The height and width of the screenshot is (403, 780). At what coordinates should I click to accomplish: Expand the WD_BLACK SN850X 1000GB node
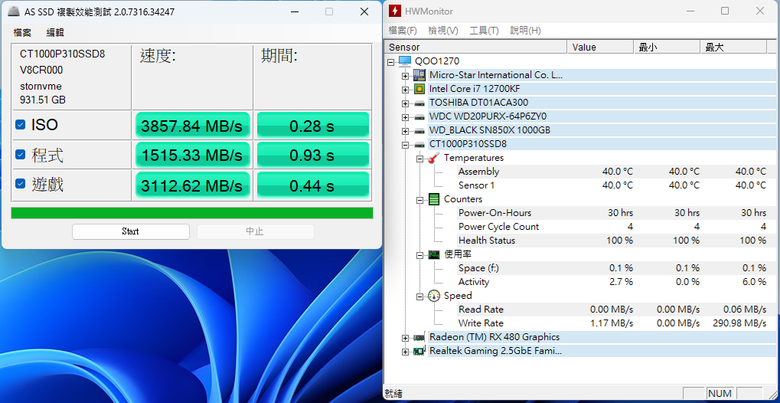pyautogui.click(x=405, y=131)
